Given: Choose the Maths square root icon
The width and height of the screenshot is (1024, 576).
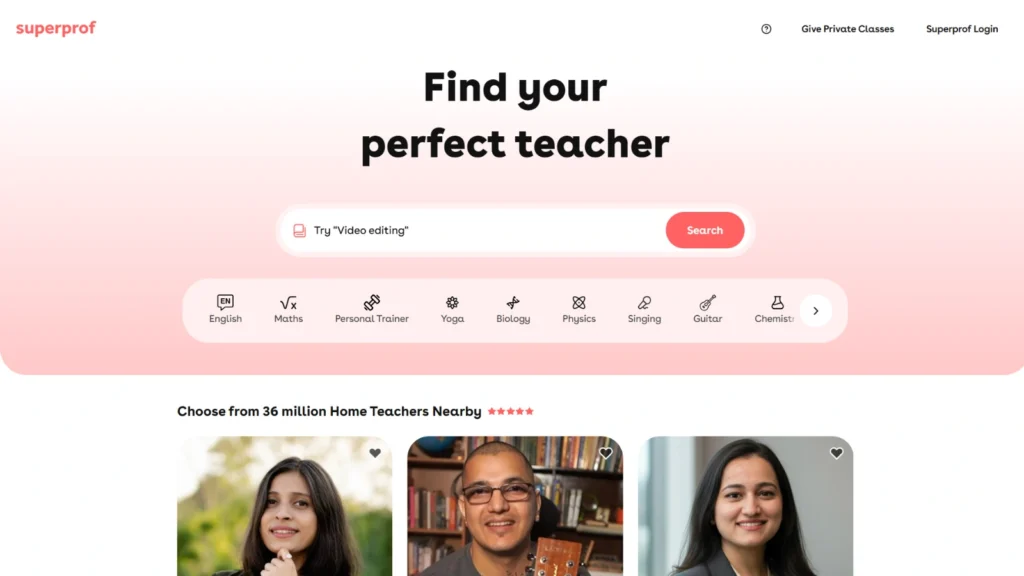Looking at the screenshot, I should pyautogui.click(x=288, y=302).
